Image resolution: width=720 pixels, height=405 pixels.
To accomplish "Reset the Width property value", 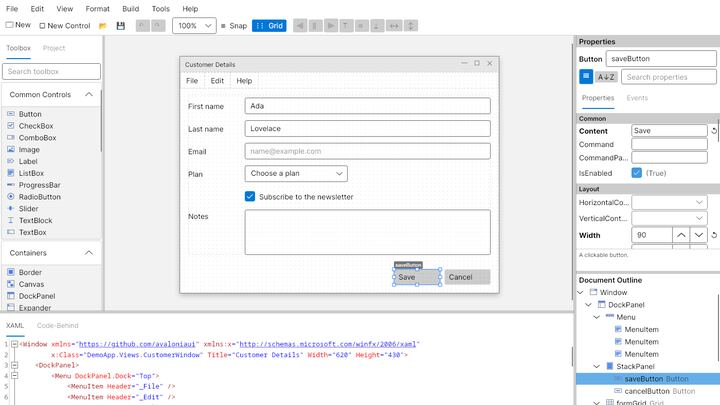I will click(714, 235).
